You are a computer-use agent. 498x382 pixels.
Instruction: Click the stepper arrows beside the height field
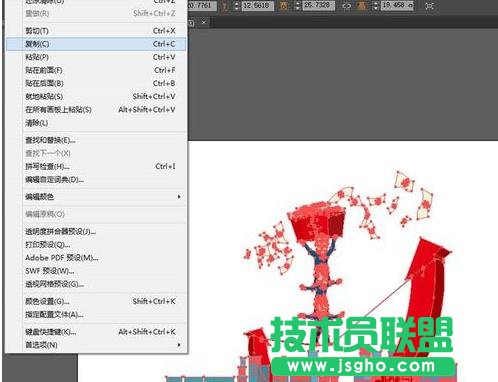pyautogui.click(x=376, y=6)
